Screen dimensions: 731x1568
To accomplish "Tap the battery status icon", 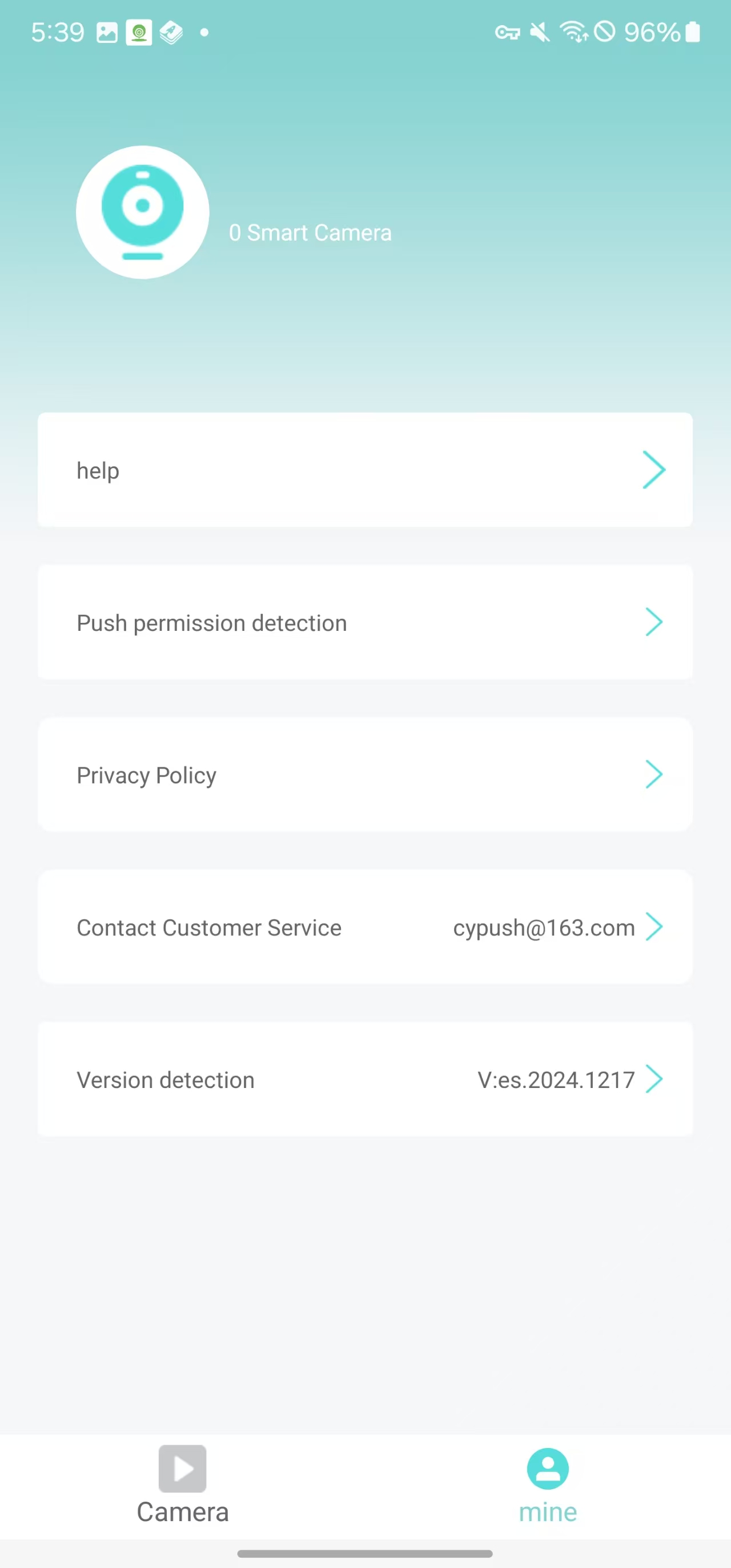I will pyautogui.click(x=693, y=32).
